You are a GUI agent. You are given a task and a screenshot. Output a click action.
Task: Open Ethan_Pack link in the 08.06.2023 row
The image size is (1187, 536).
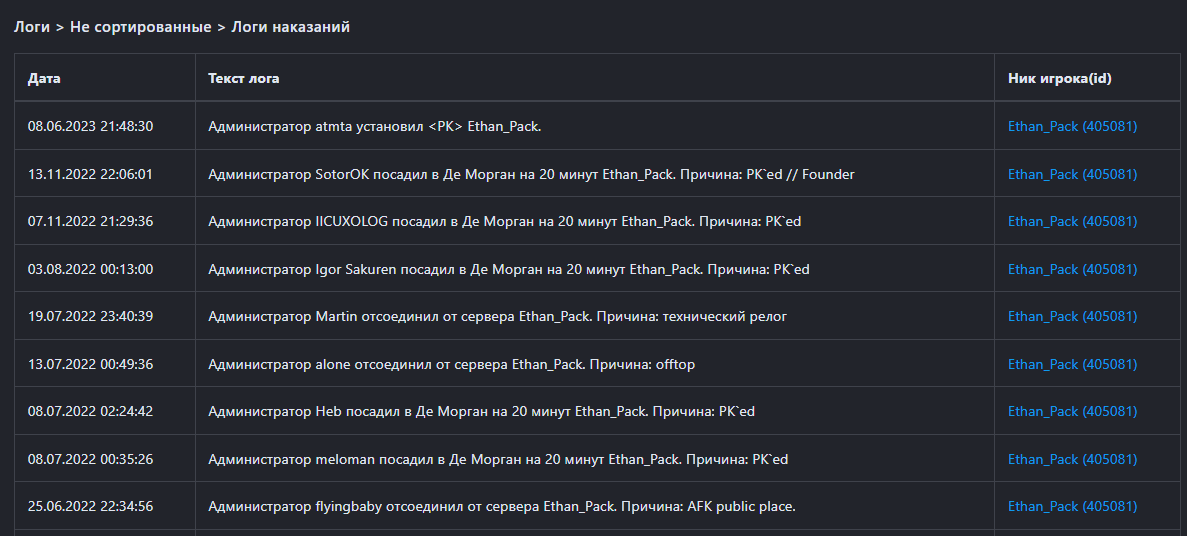click(1072, 126)
